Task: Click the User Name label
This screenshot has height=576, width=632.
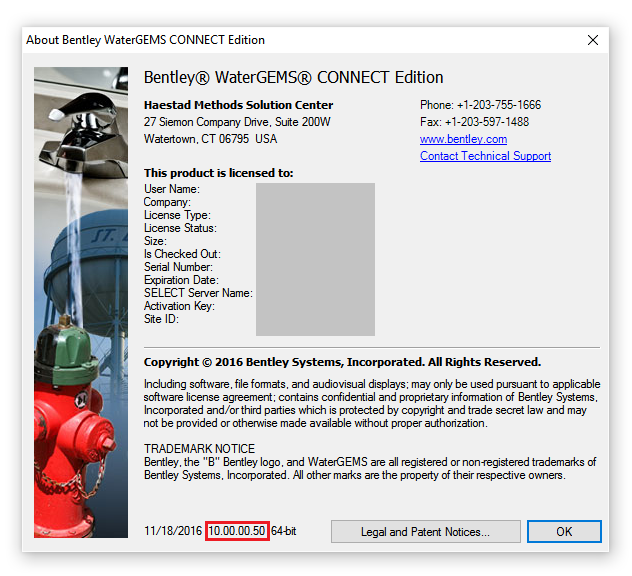Action: (x=172, y=189)
